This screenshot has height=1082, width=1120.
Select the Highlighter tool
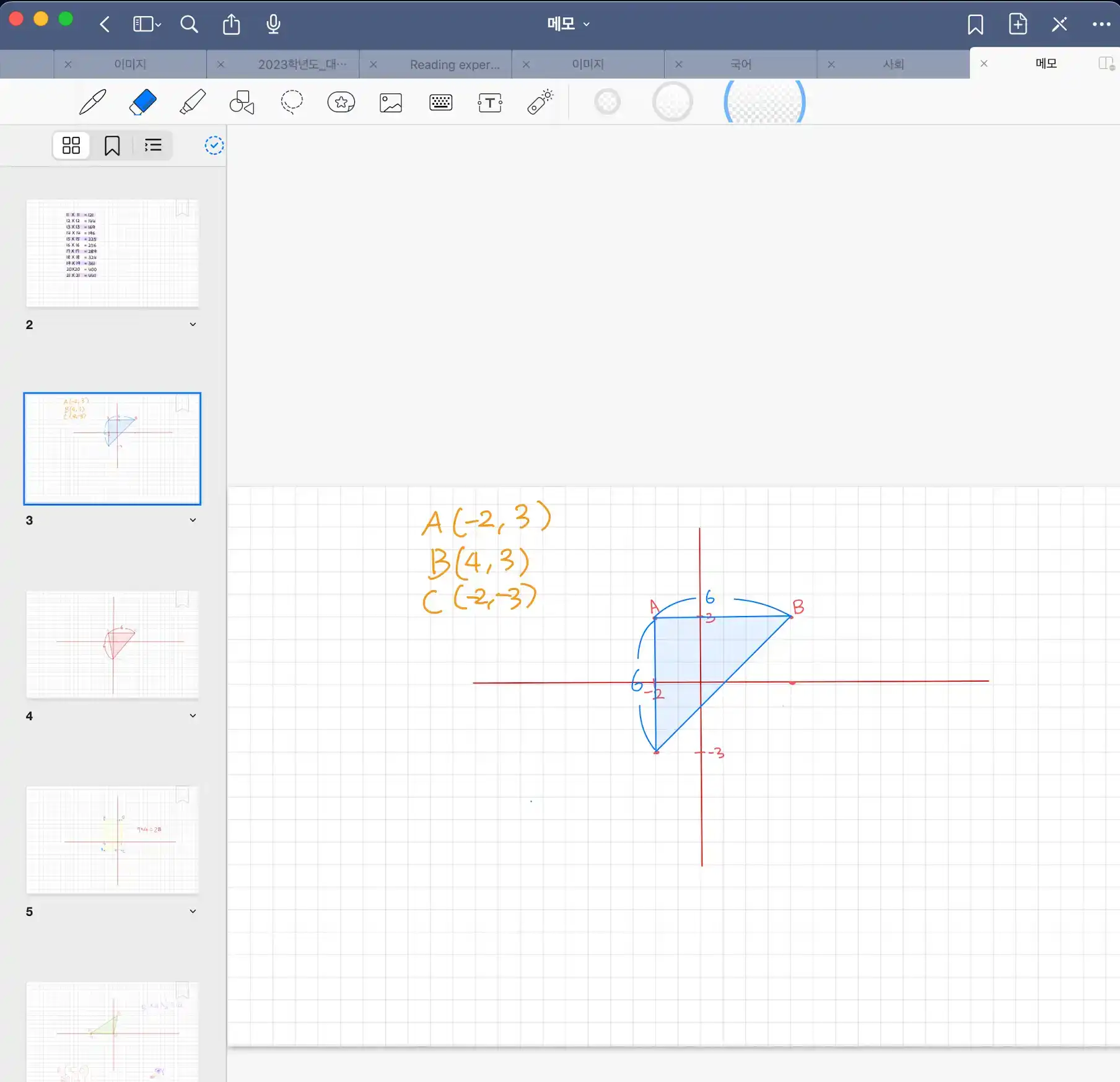(192, 102)
